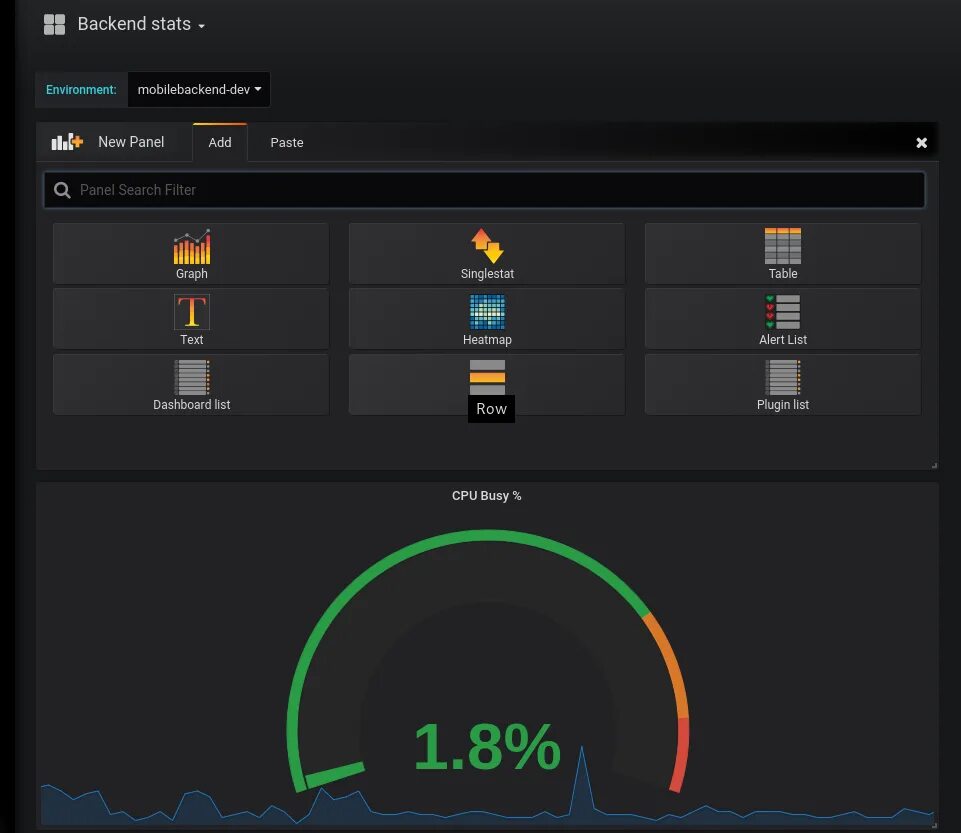
Task: Switch to the Paste tab
Action: pos(287,143)
